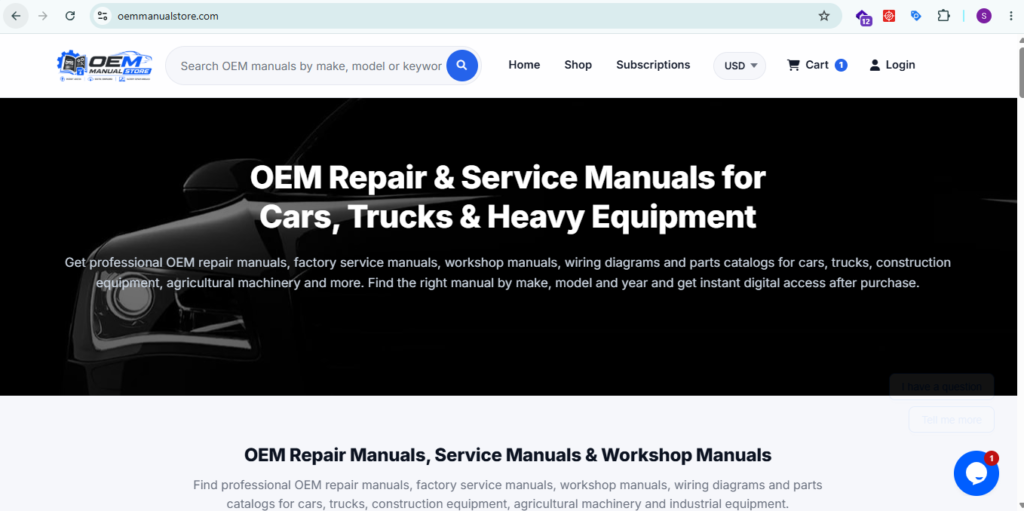Bookmark this page with the star icon

point(824,16)
